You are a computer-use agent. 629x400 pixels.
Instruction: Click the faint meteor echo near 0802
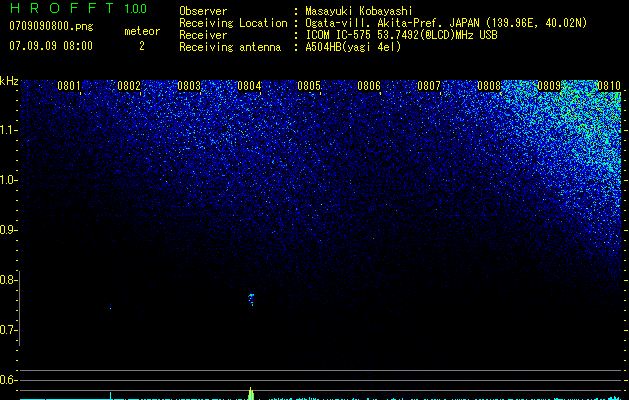(110, 307)
